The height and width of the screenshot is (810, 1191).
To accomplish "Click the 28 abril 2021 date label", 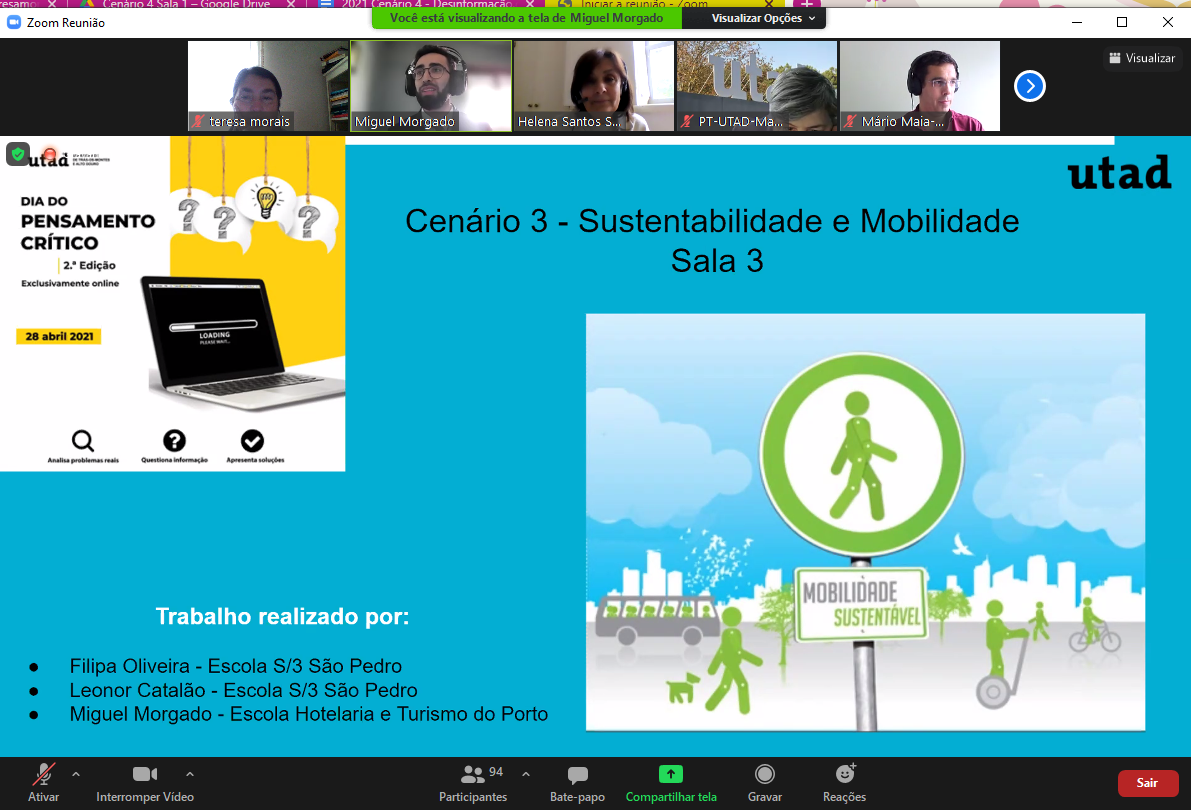I will pyautogui.click(x=59, y=337).
